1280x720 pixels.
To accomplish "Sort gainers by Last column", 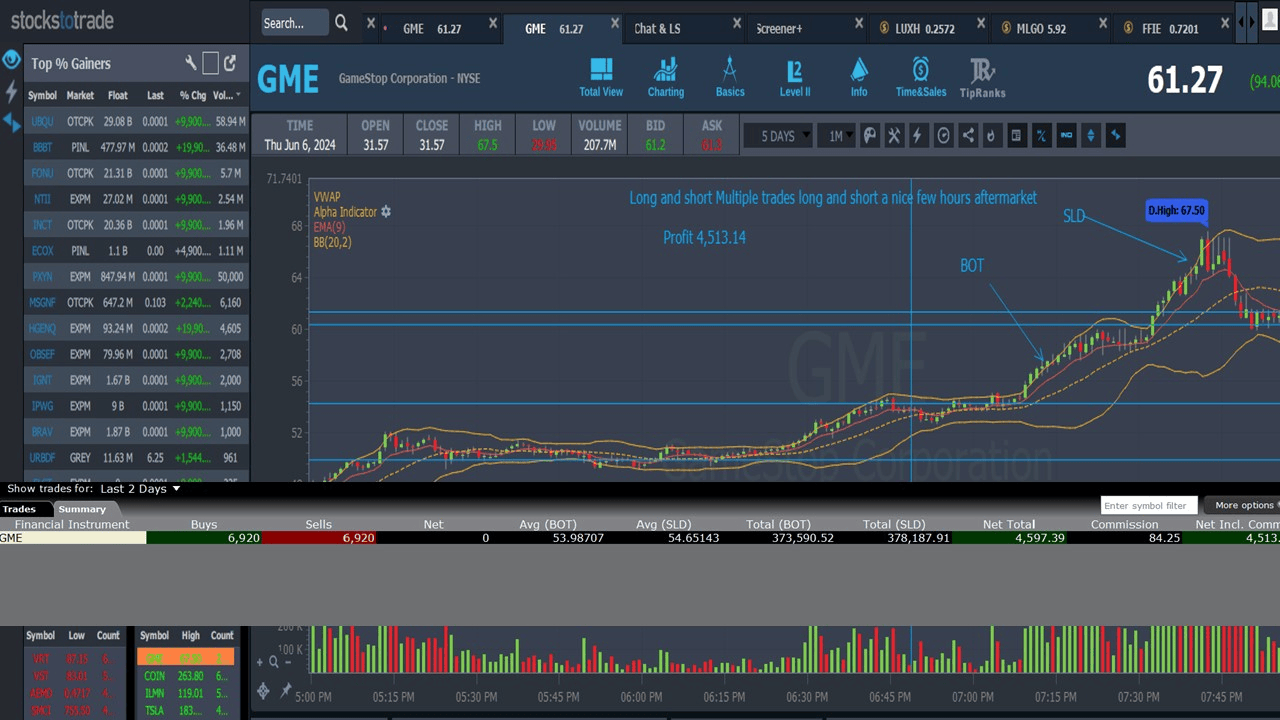I will pyautogui.click(x=155, y=96).
